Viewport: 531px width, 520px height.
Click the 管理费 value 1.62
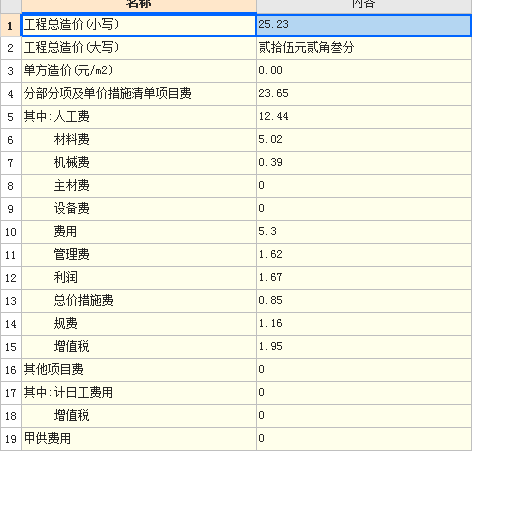(x=364, y=255)
